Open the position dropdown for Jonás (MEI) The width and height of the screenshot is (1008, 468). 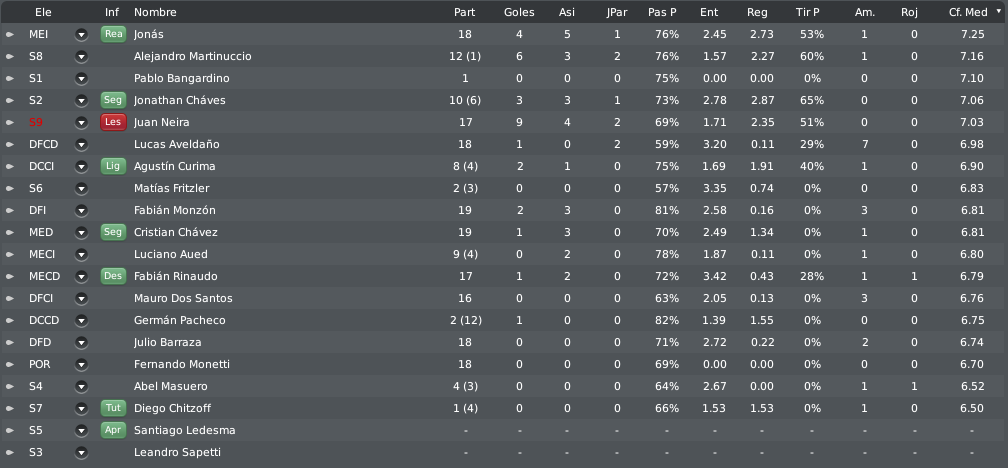click(x=81, y=35)
